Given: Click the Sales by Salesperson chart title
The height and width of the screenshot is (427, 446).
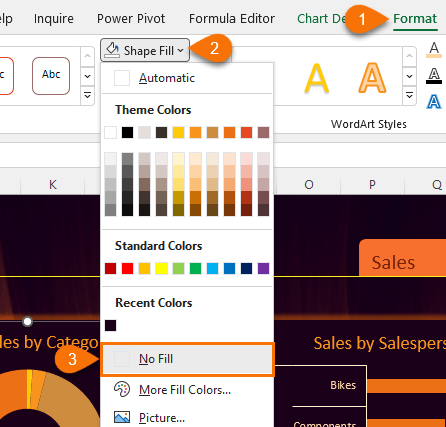Looking at the screenshot, I should tap(380, 343).
